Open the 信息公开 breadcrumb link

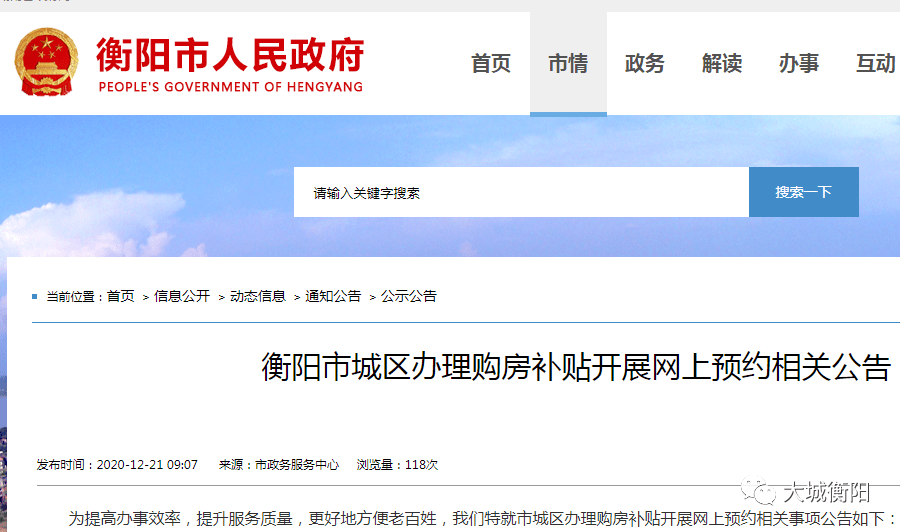(182, 296)
